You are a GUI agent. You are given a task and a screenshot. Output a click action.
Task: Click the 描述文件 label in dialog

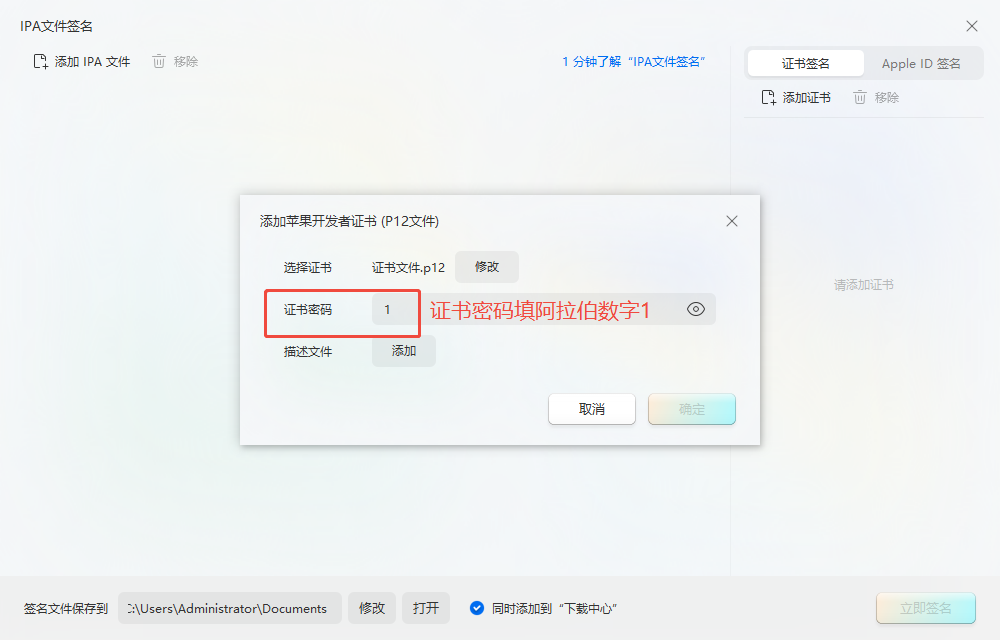(308, 352)
